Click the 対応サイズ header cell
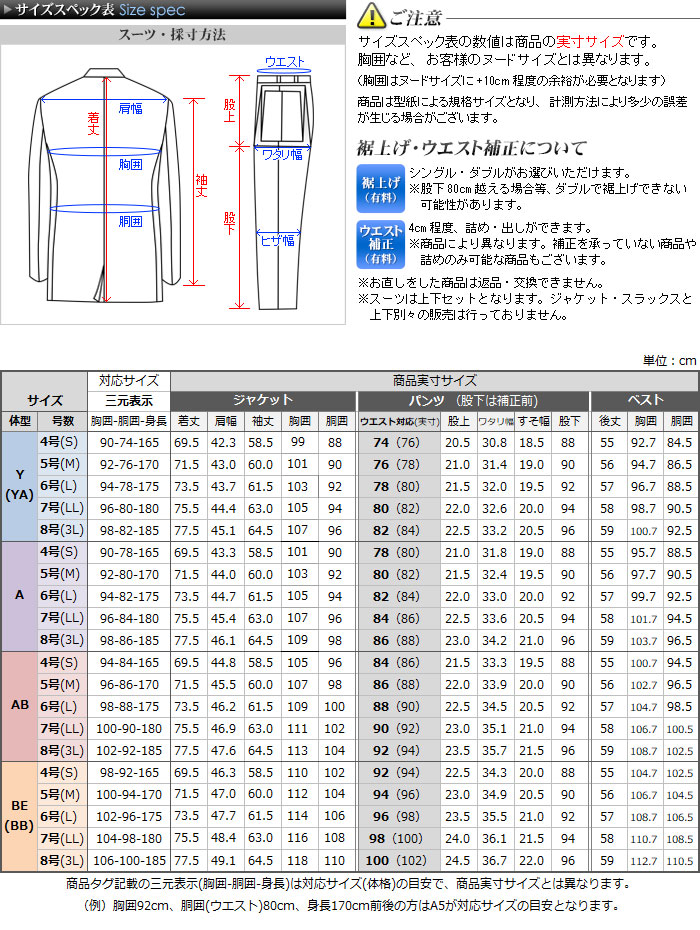This screenshot has width=700, height=930. (x=129, y=381)
